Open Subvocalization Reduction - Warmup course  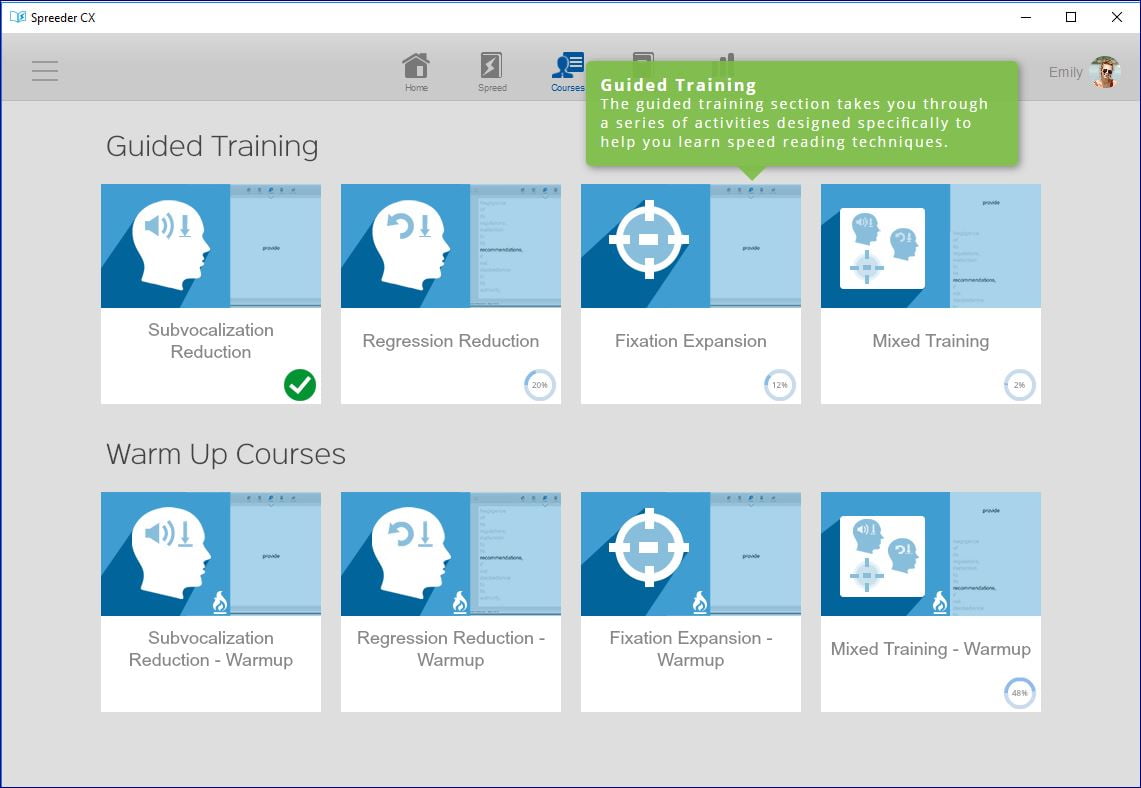(210, 649)
